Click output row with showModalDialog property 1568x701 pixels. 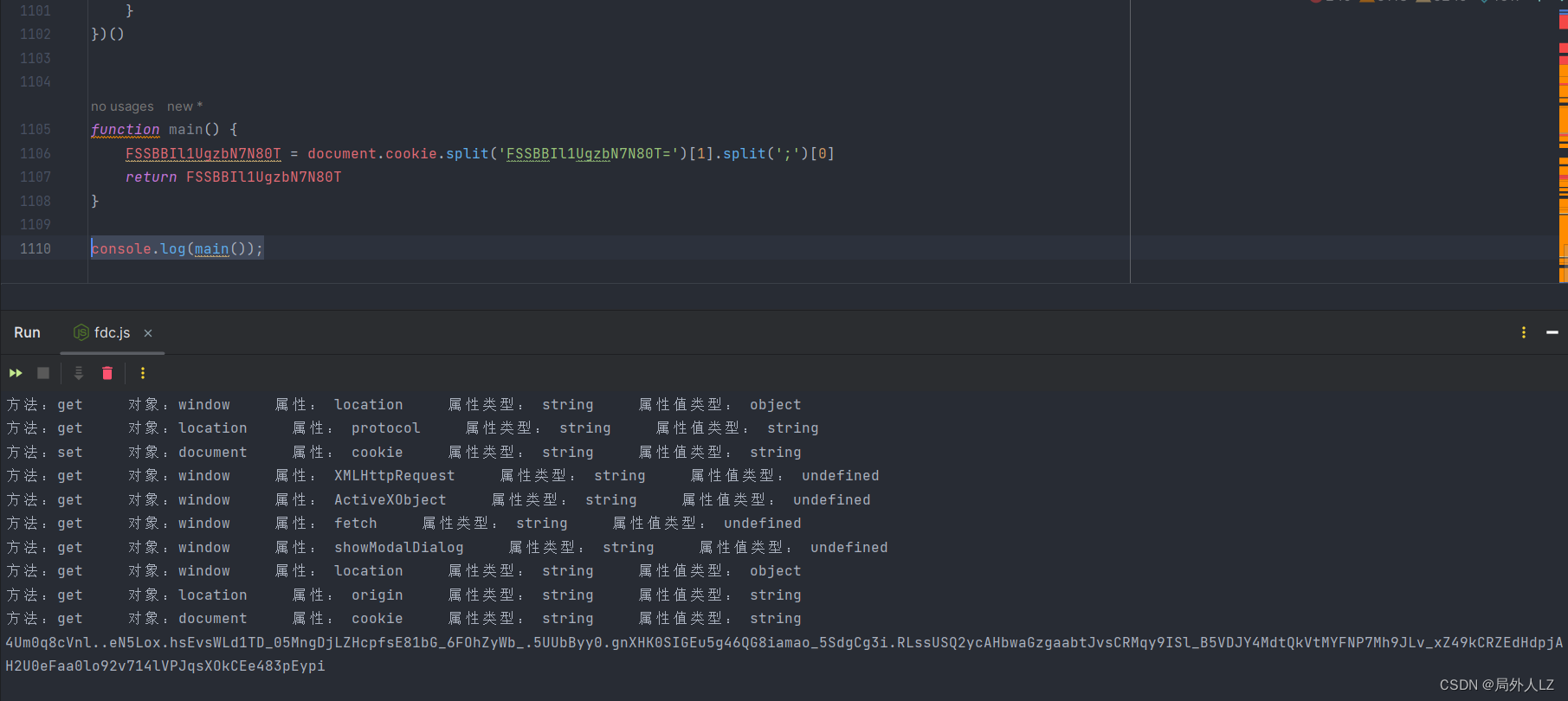click(x=447, y=548)
